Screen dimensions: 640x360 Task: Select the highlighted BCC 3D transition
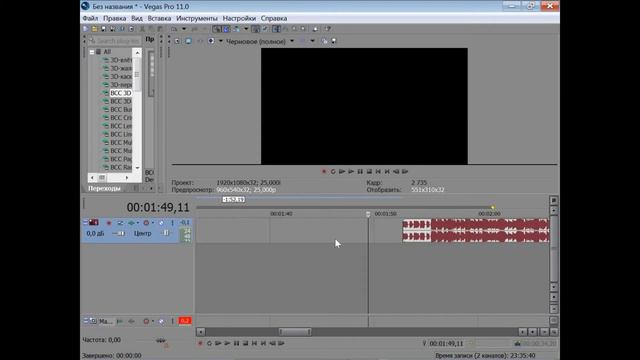120,93
